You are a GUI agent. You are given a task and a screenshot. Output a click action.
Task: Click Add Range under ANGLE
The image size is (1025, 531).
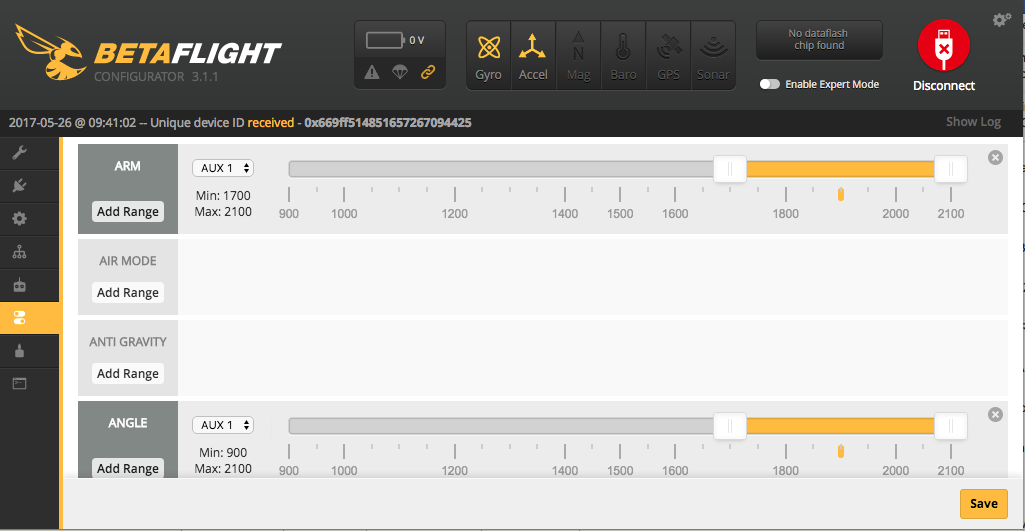[127, 468]
